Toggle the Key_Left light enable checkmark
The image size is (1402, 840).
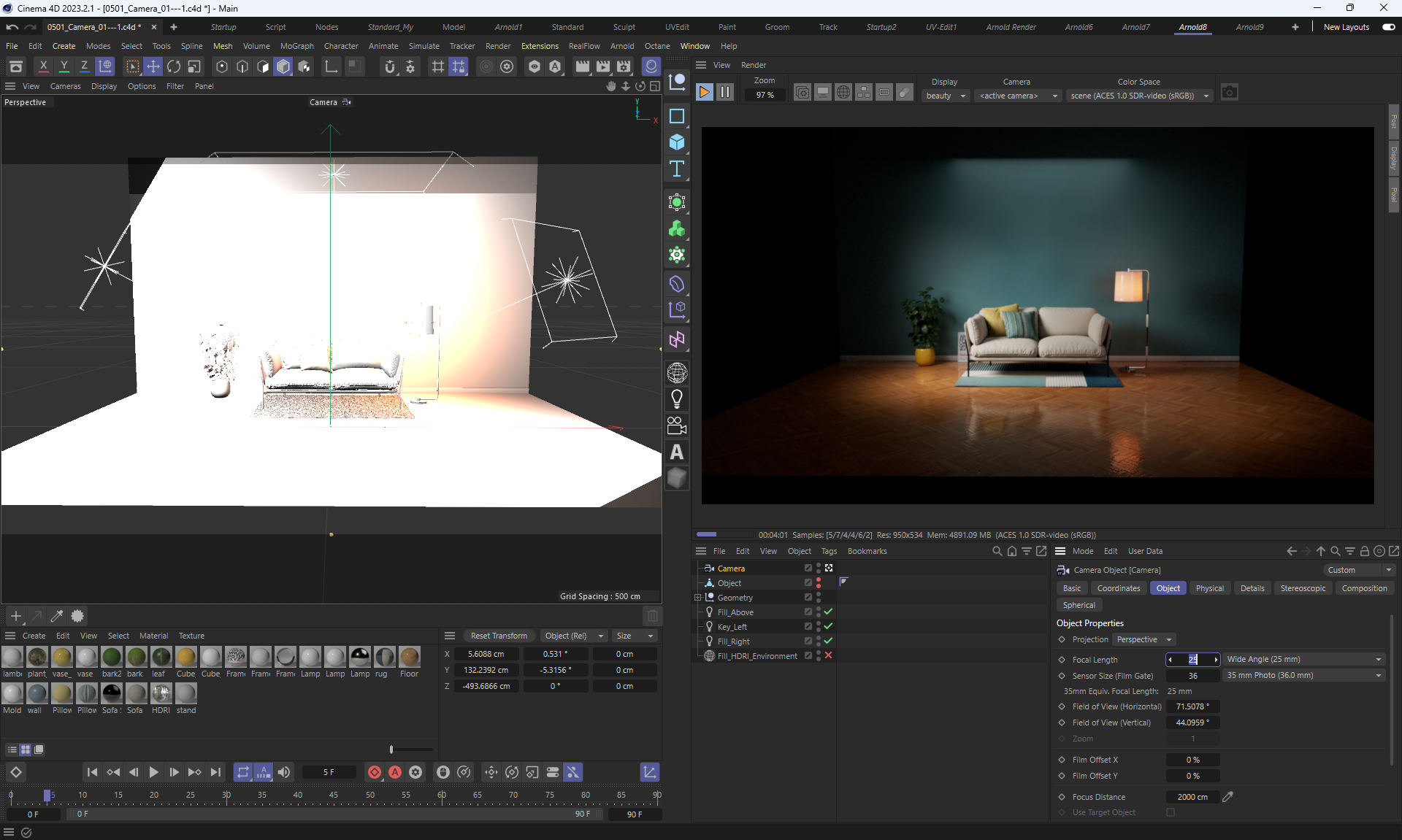[x=829, y=626]
